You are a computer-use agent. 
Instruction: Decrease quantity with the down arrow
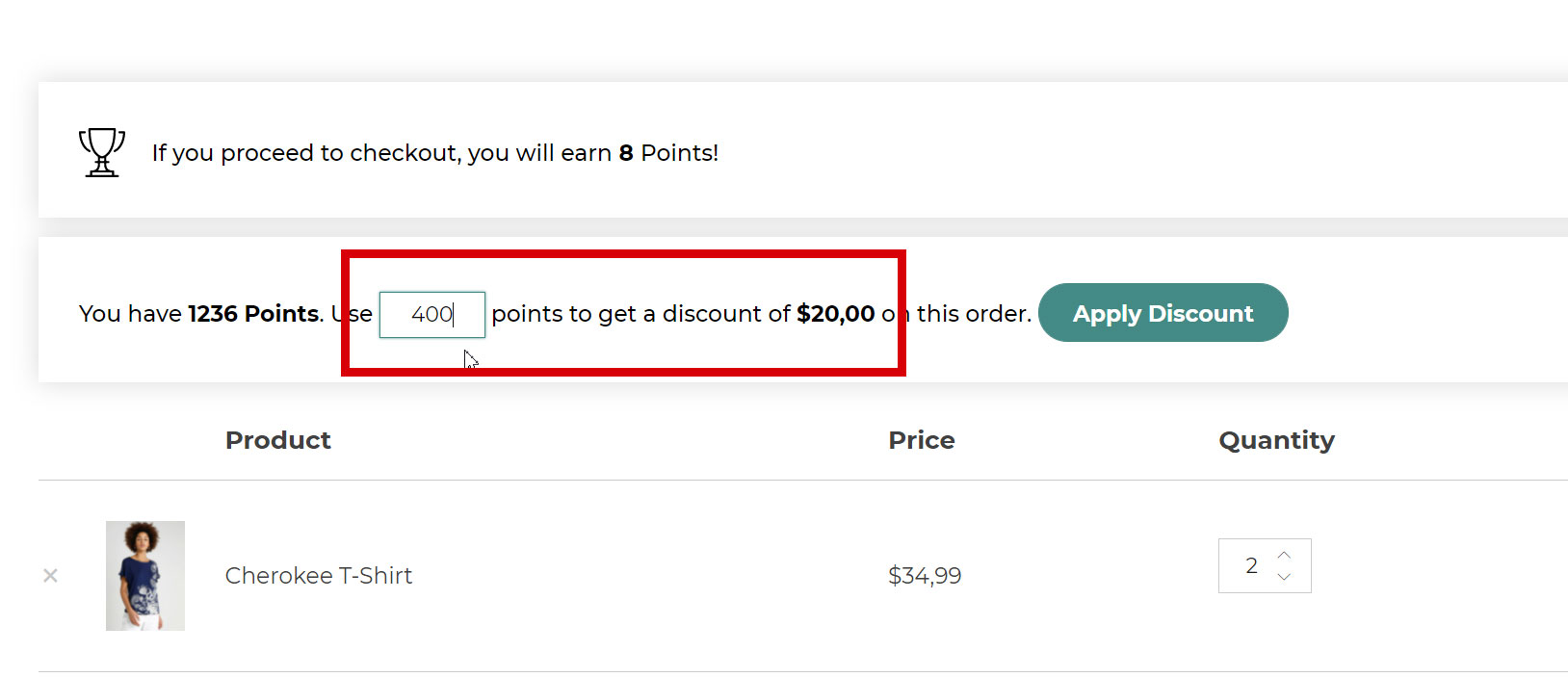pyautogui.click(x=1284, y=577)
